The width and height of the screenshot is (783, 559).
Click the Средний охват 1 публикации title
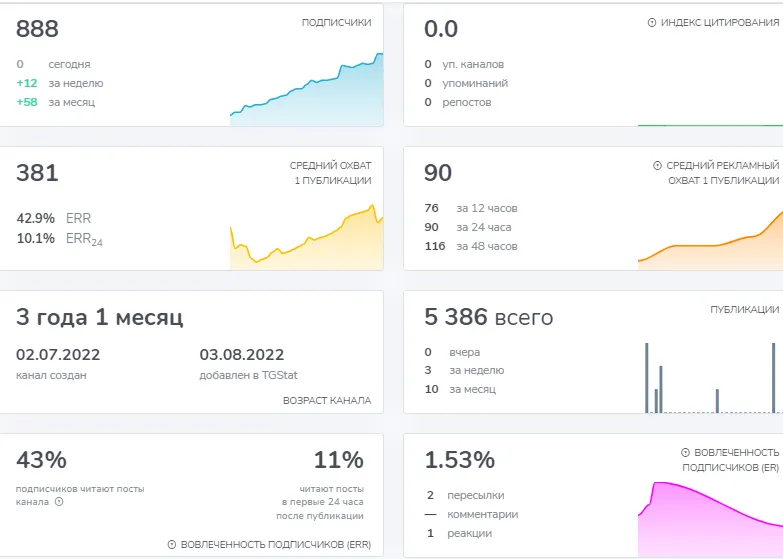click(331, 173)
